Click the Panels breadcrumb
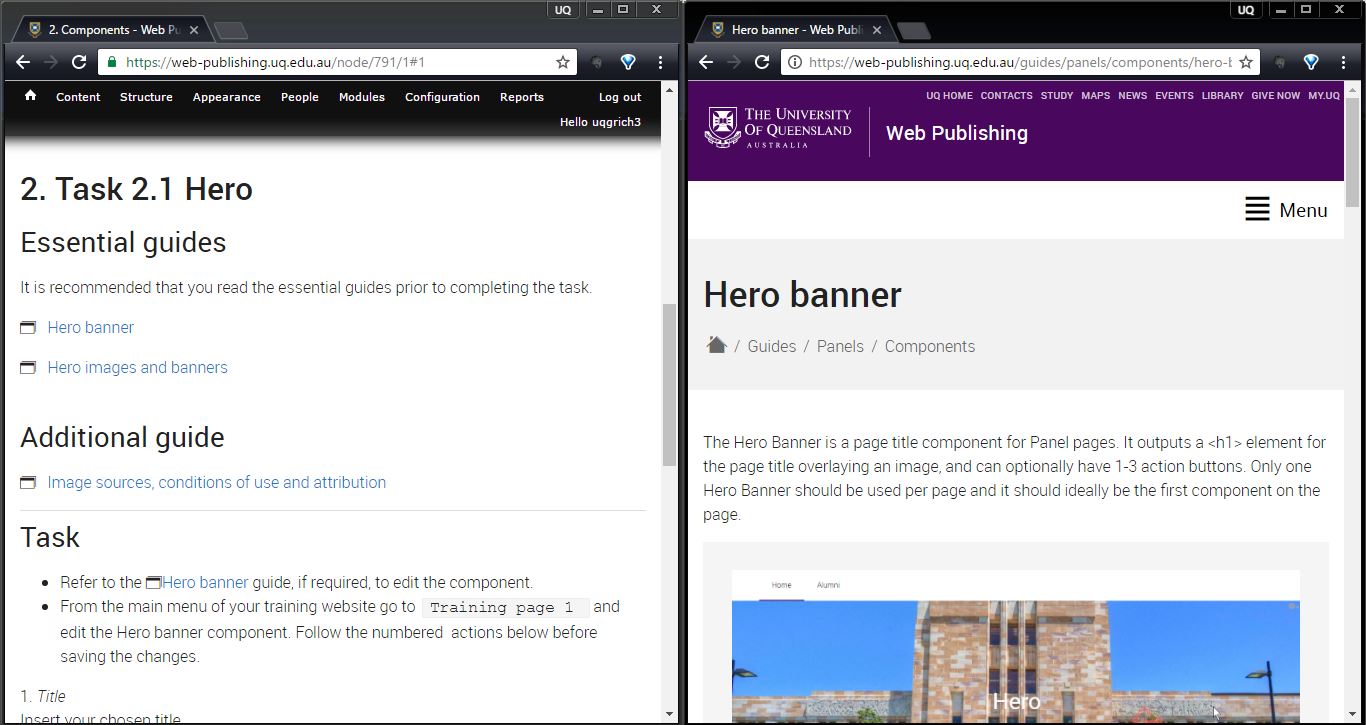This screenshot has width=1366, height=725. [840, 346]
